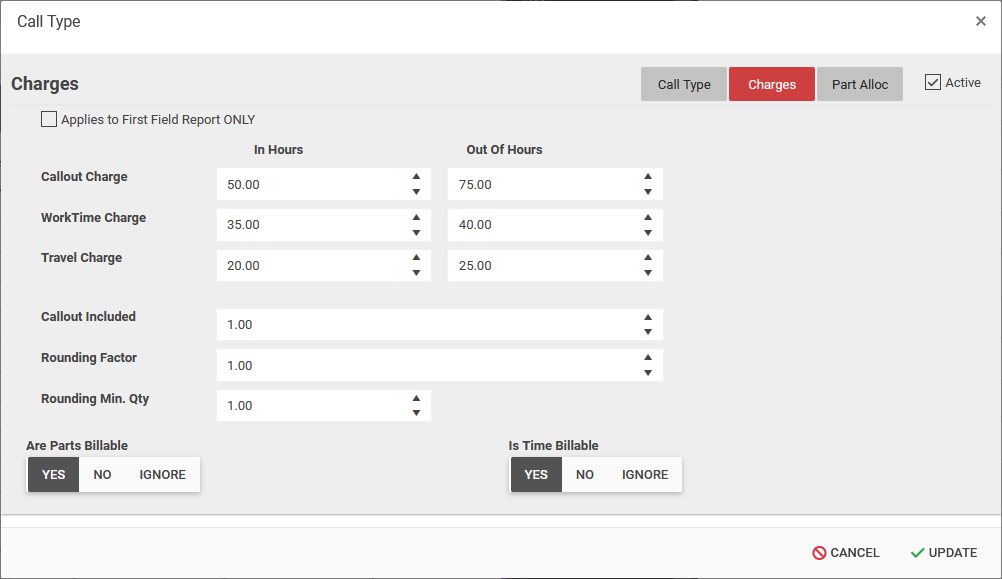
Task: Lower the Out Of Hours Travel Charge
Action: [x=648, y=273]
